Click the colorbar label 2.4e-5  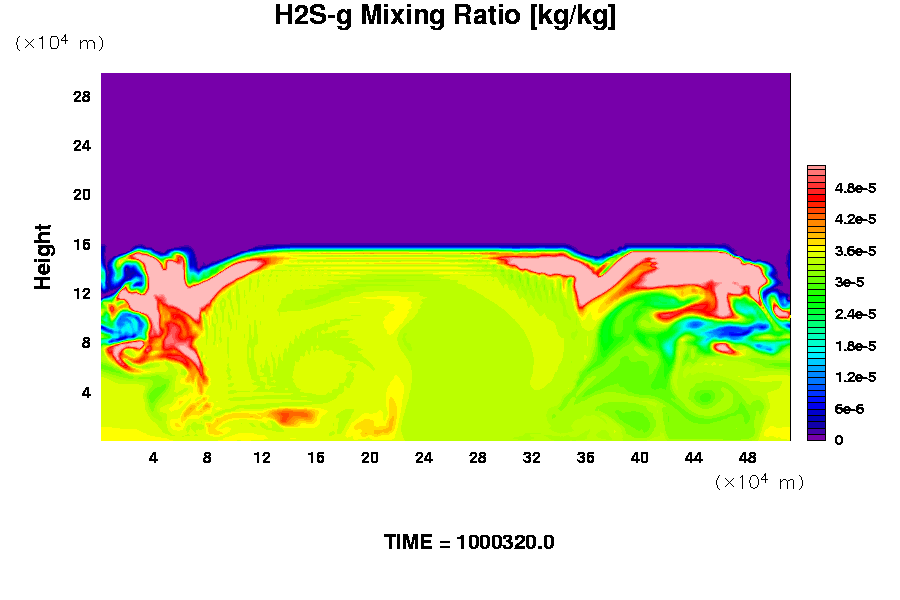(855, 314)
